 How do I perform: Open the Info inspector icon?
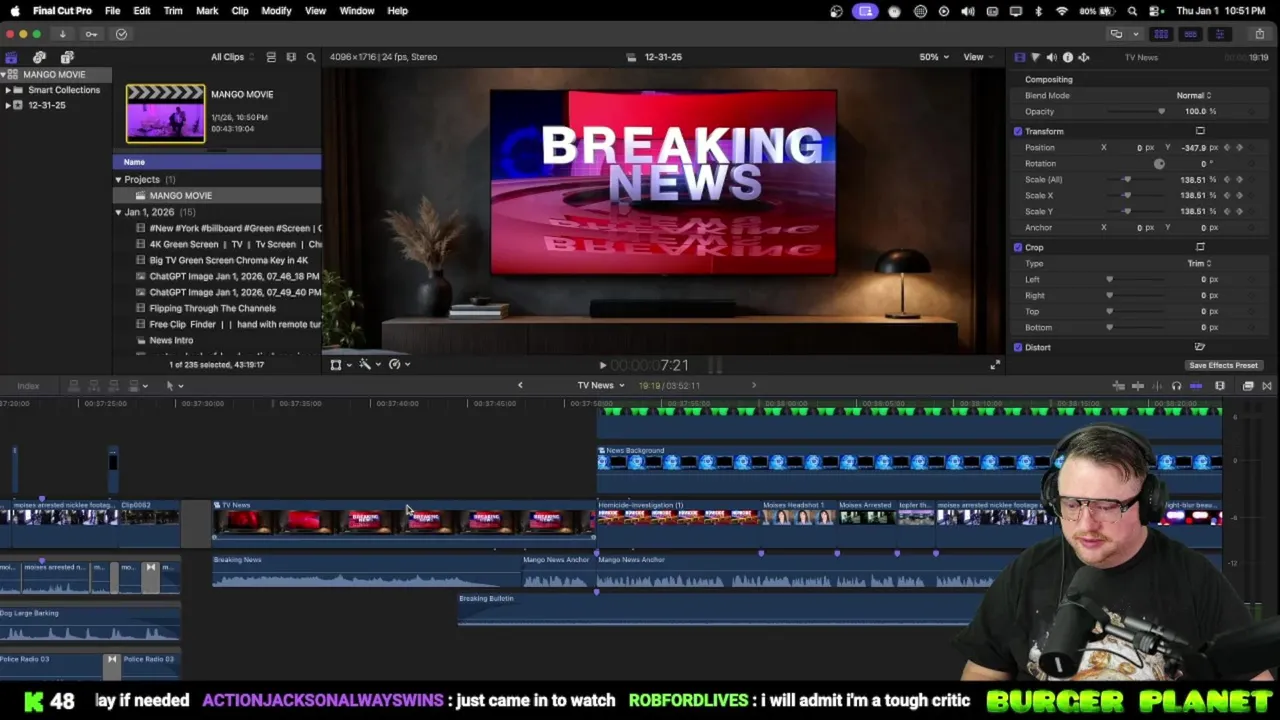1067,57
